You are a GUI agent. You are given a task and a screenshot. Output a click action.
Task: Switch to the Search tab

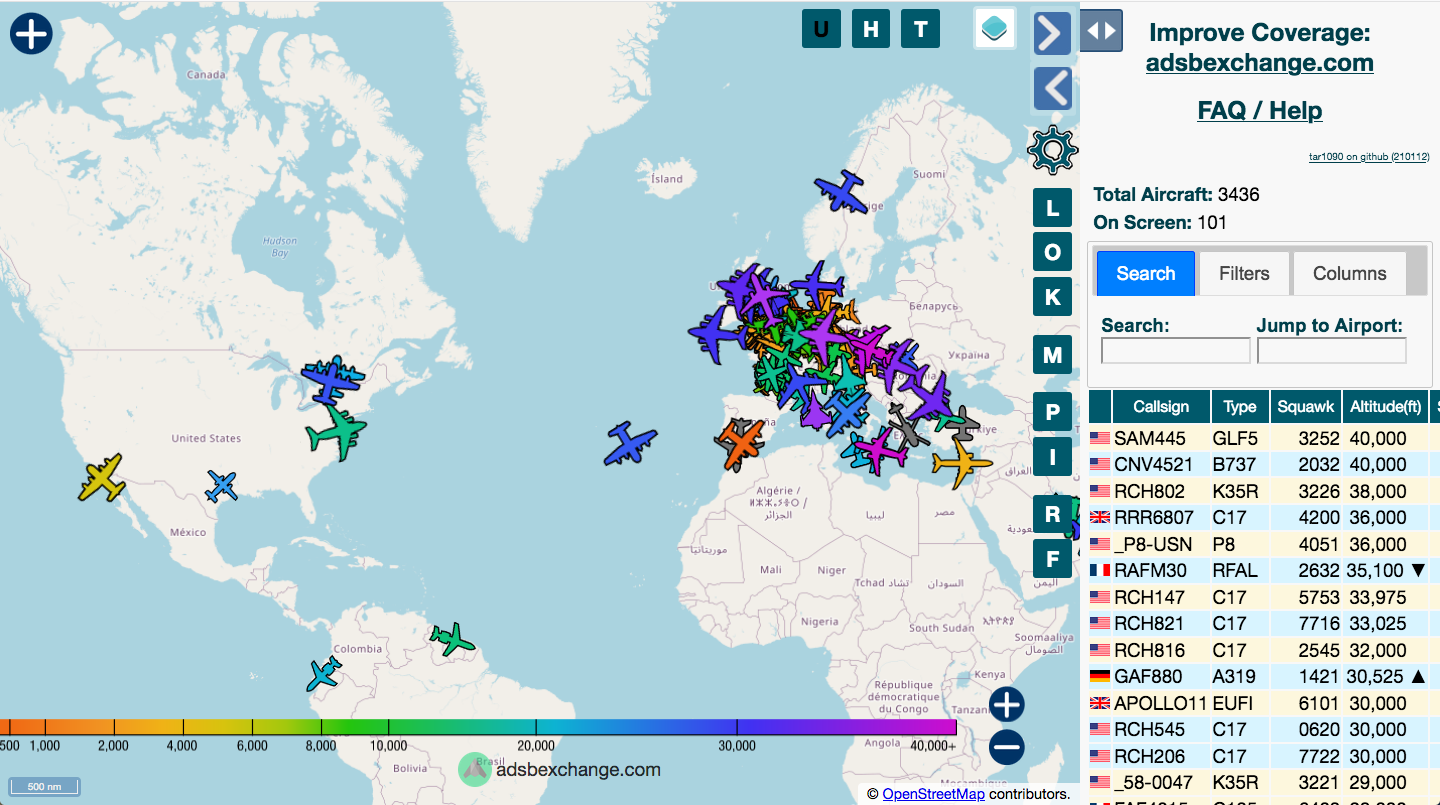1146,273
